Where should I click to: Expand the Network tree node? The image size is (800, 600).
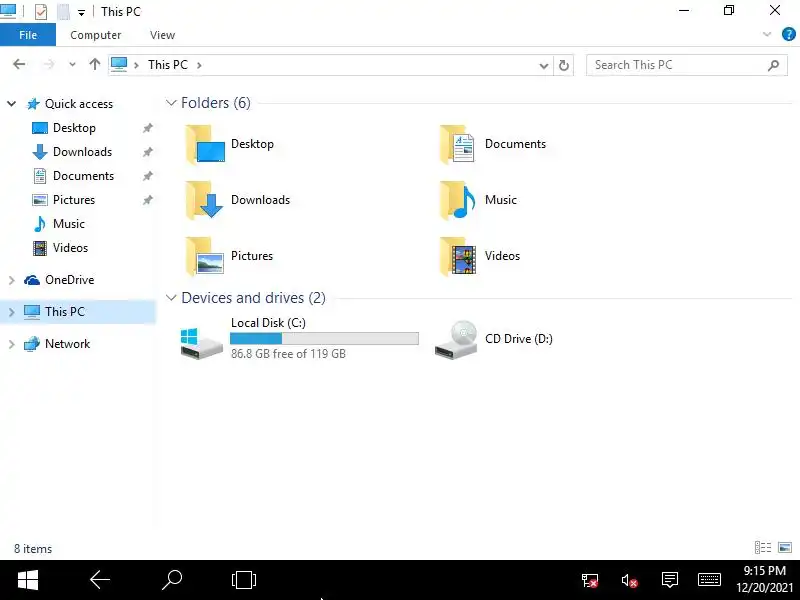point(11,344)
